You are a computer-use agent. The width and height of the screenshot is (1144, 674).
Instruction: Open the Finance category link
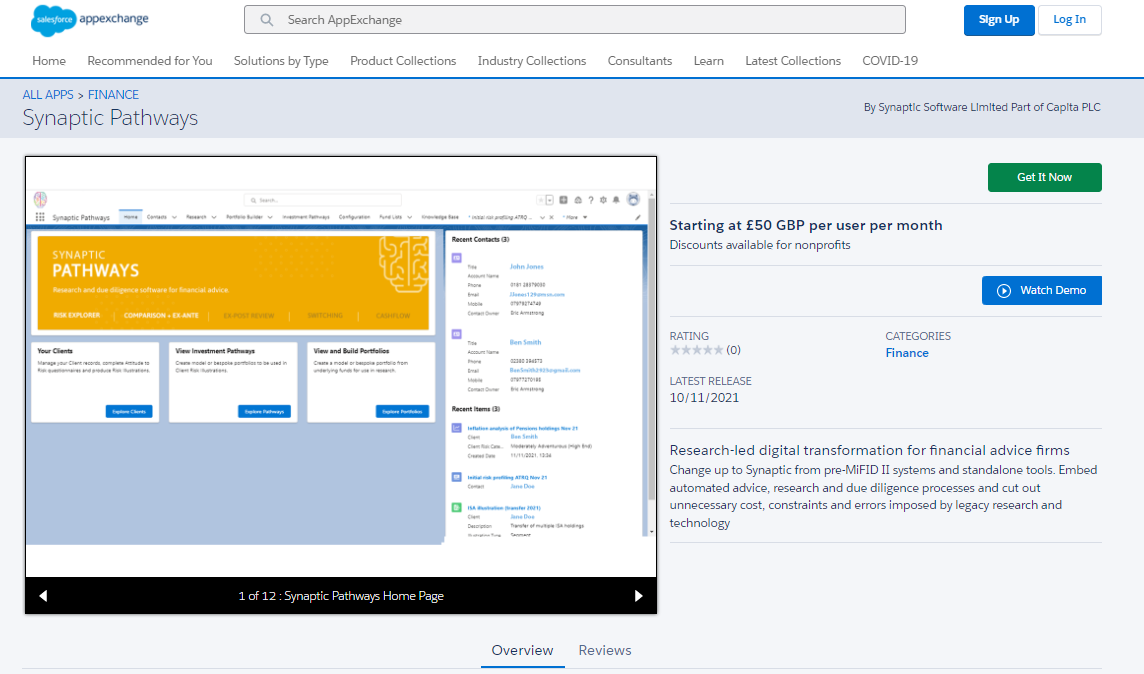(907, 353)
